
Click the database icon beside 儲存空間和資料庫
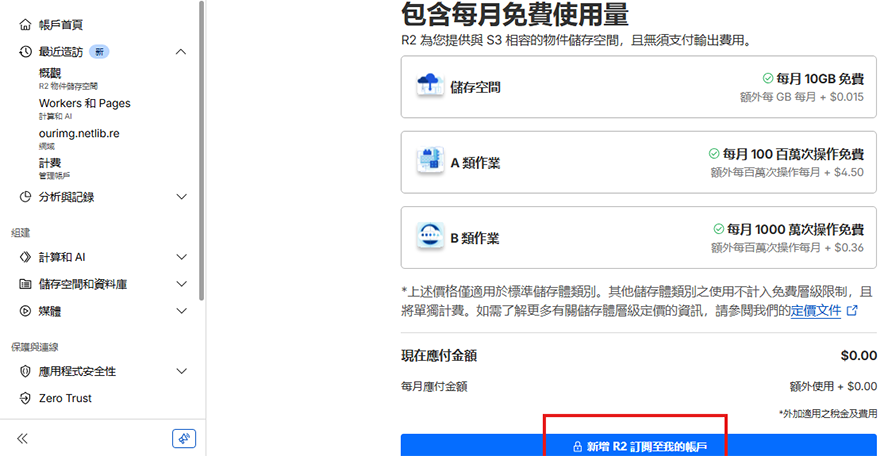(x=25, y=284)
